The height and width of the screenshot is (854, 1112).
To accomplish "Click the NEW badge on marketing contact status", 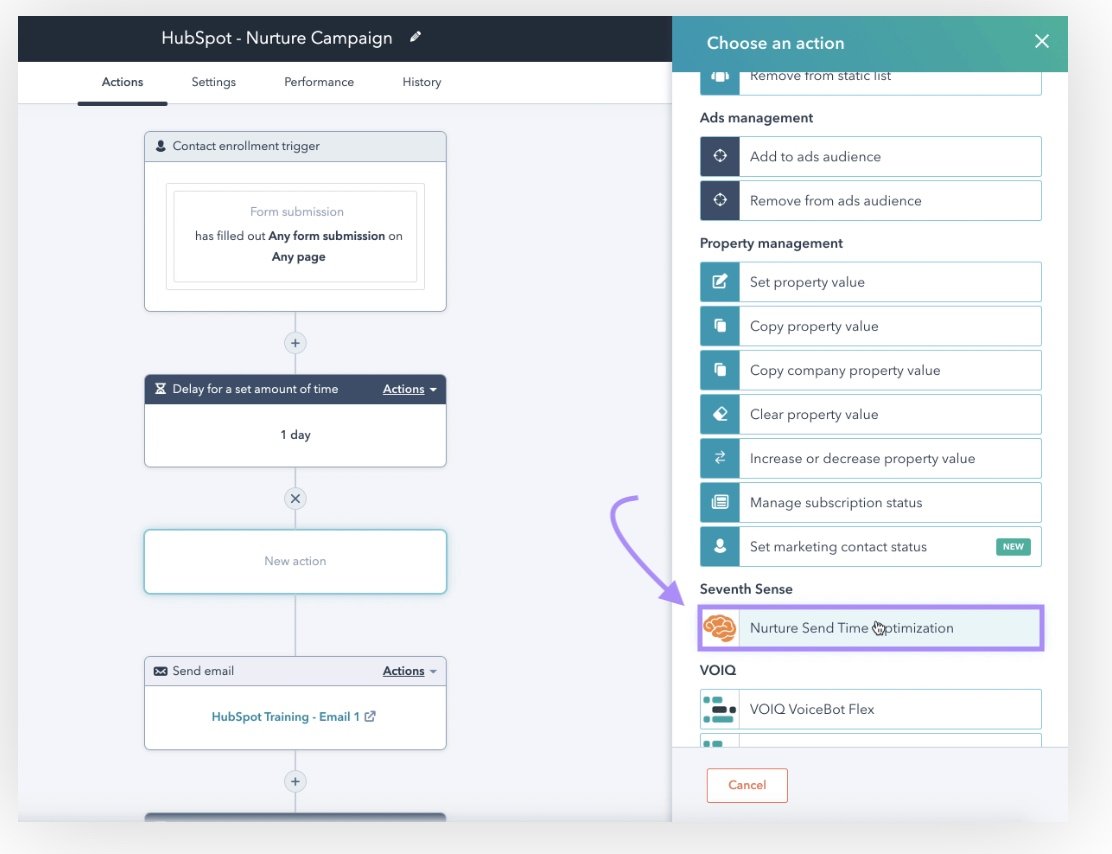I will pos(1013,546).
